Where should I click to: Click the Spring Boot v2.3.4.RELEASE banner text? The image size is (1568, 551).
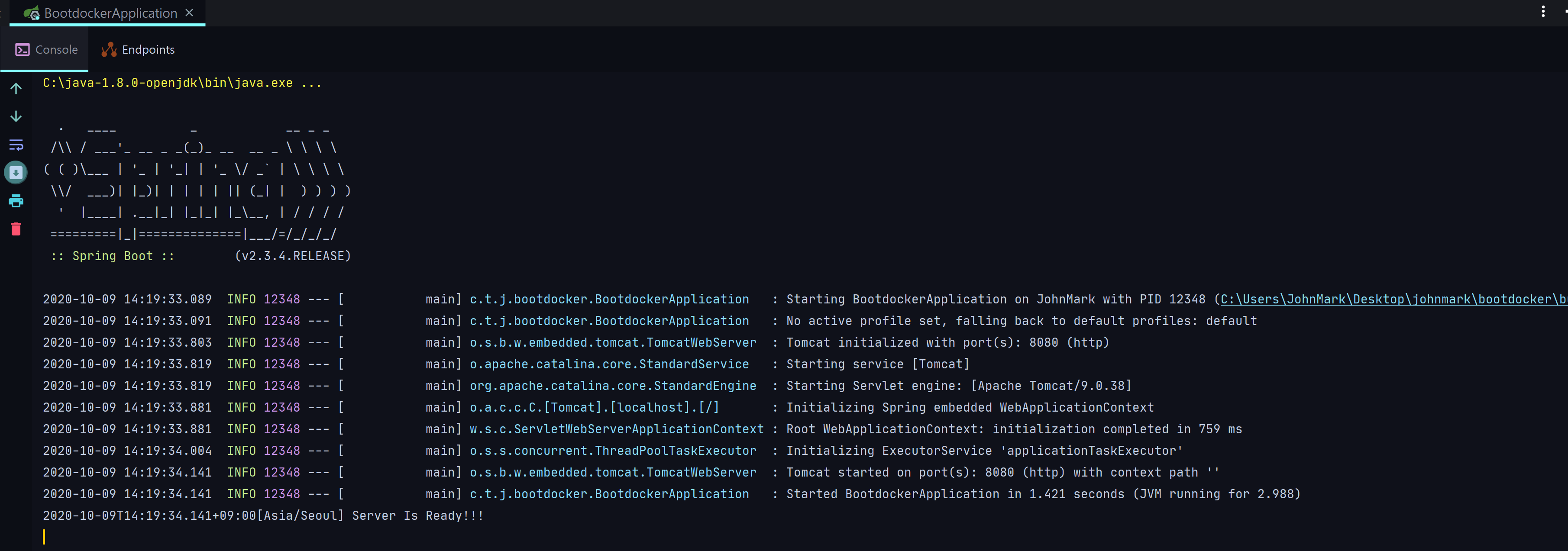point(292,256)
